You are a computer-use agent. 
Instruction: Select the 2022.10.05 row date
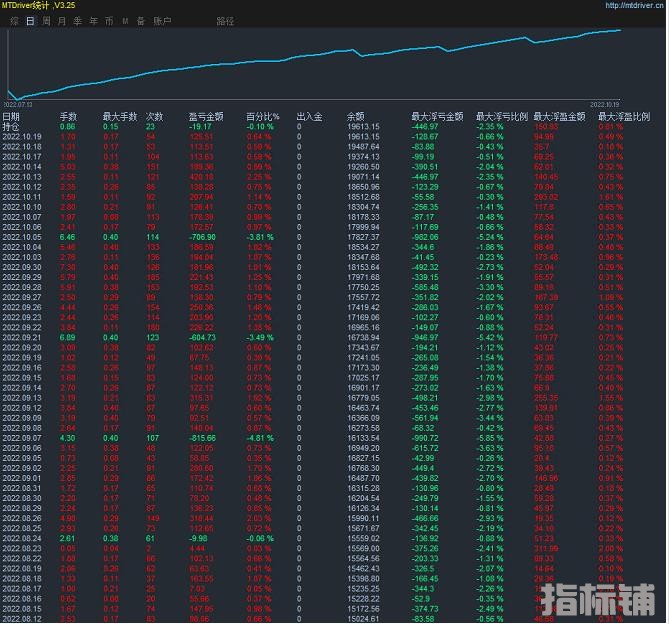22,236
